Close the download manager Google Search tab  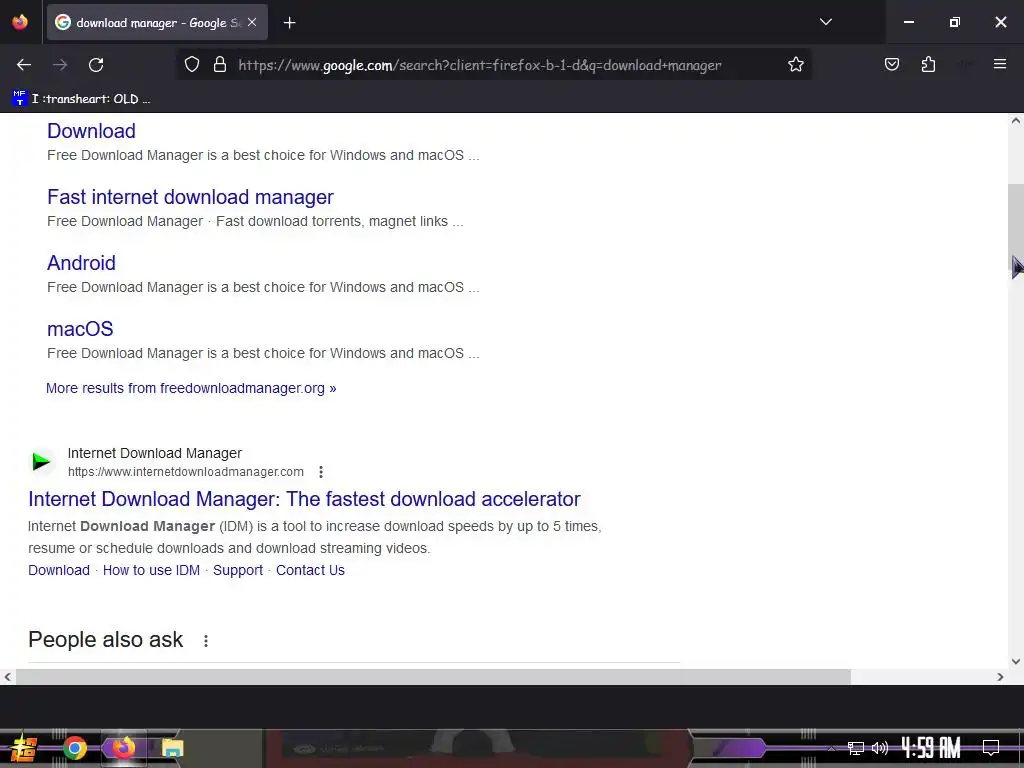click(252, 22)
